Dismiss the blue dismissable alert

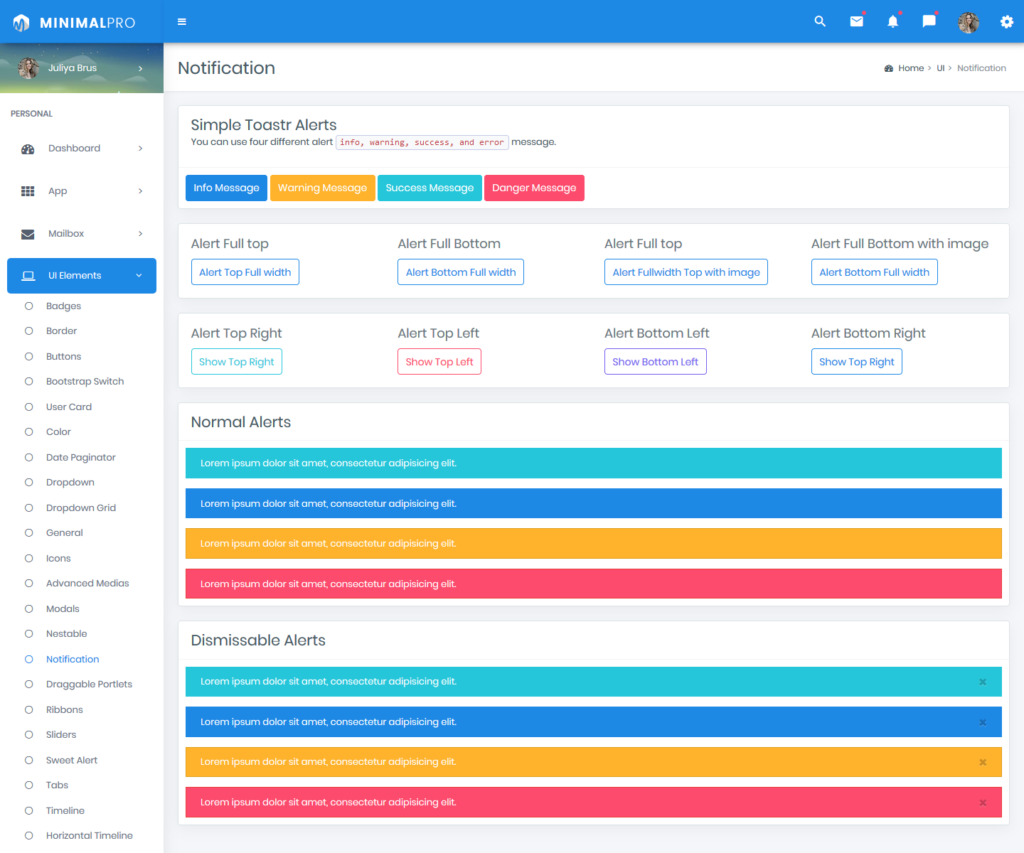(982, 722)
